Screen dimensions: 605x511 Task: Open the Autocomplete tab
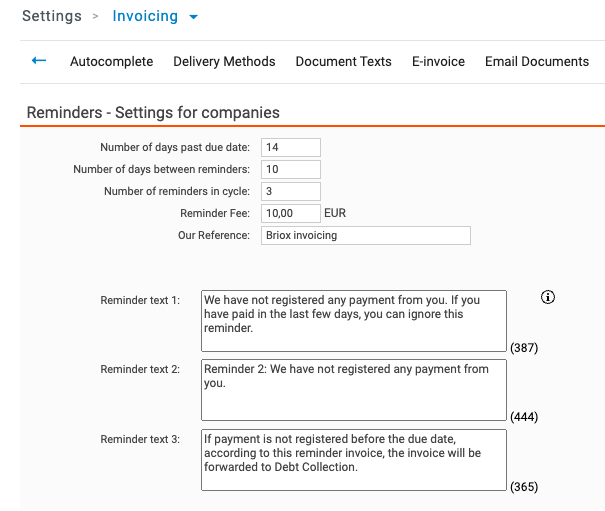point(111,62)
